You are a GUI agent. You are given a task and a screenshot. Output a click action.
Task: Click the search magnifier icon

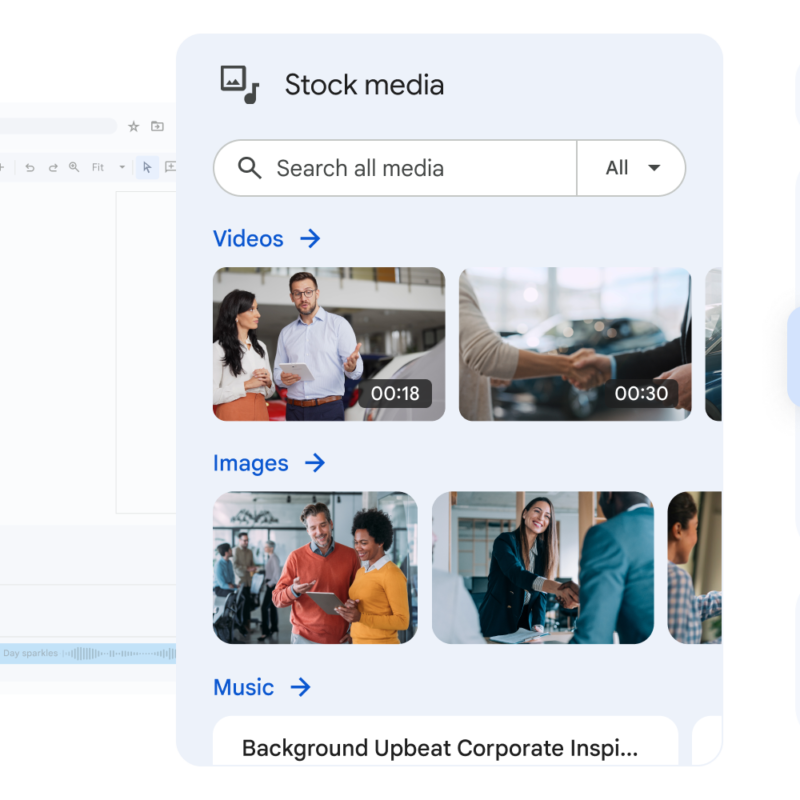[250, 168]
